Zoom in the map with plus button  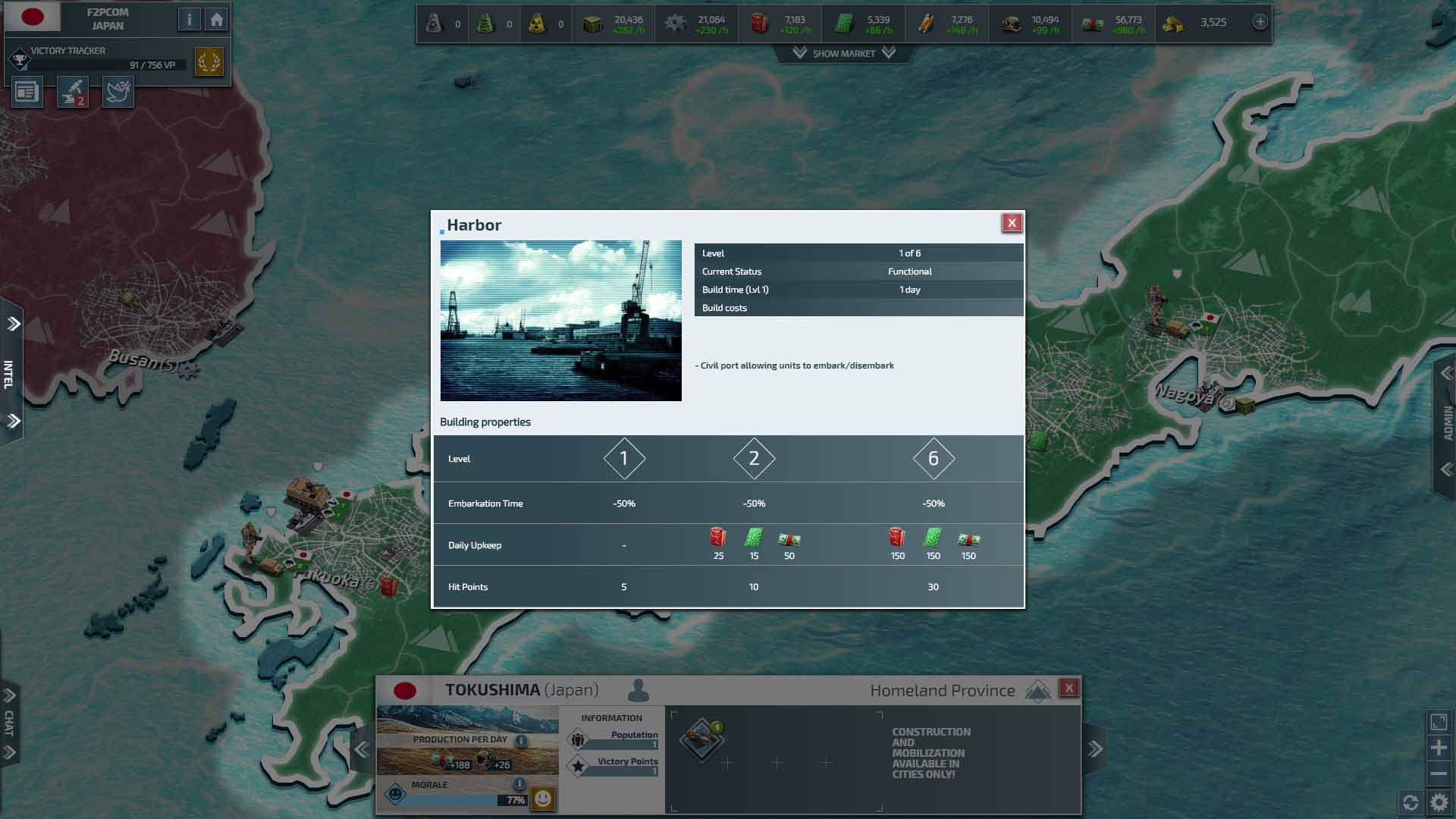[1439, 748]
